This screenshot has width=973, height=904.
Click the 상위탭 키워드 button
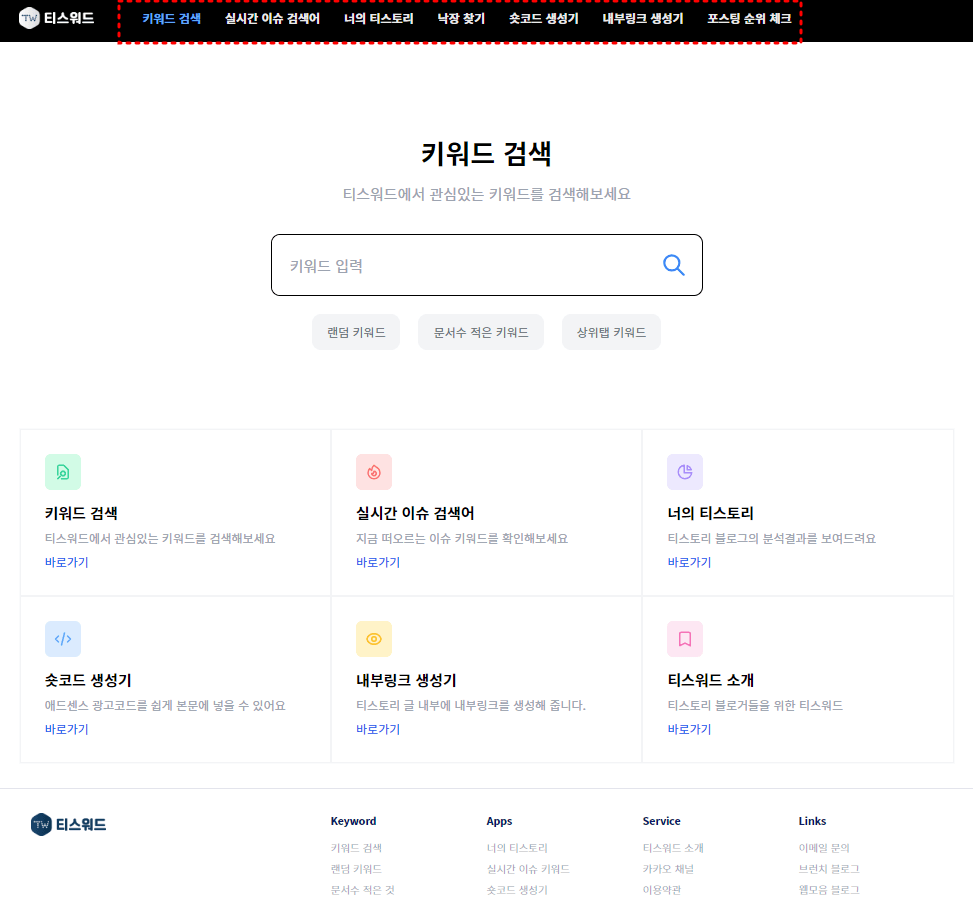coord(611,333)
